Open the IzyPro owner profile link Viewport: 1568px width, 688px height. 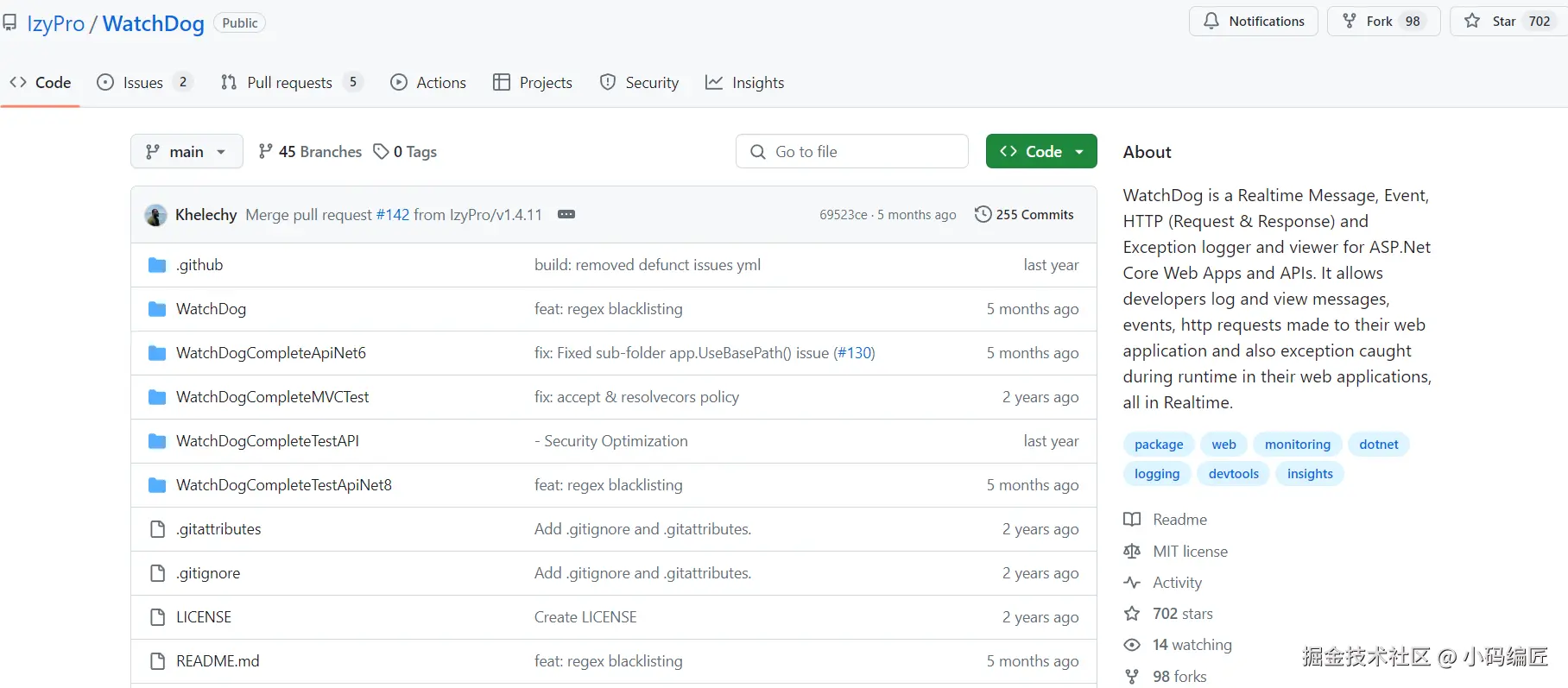coord(56,23)
